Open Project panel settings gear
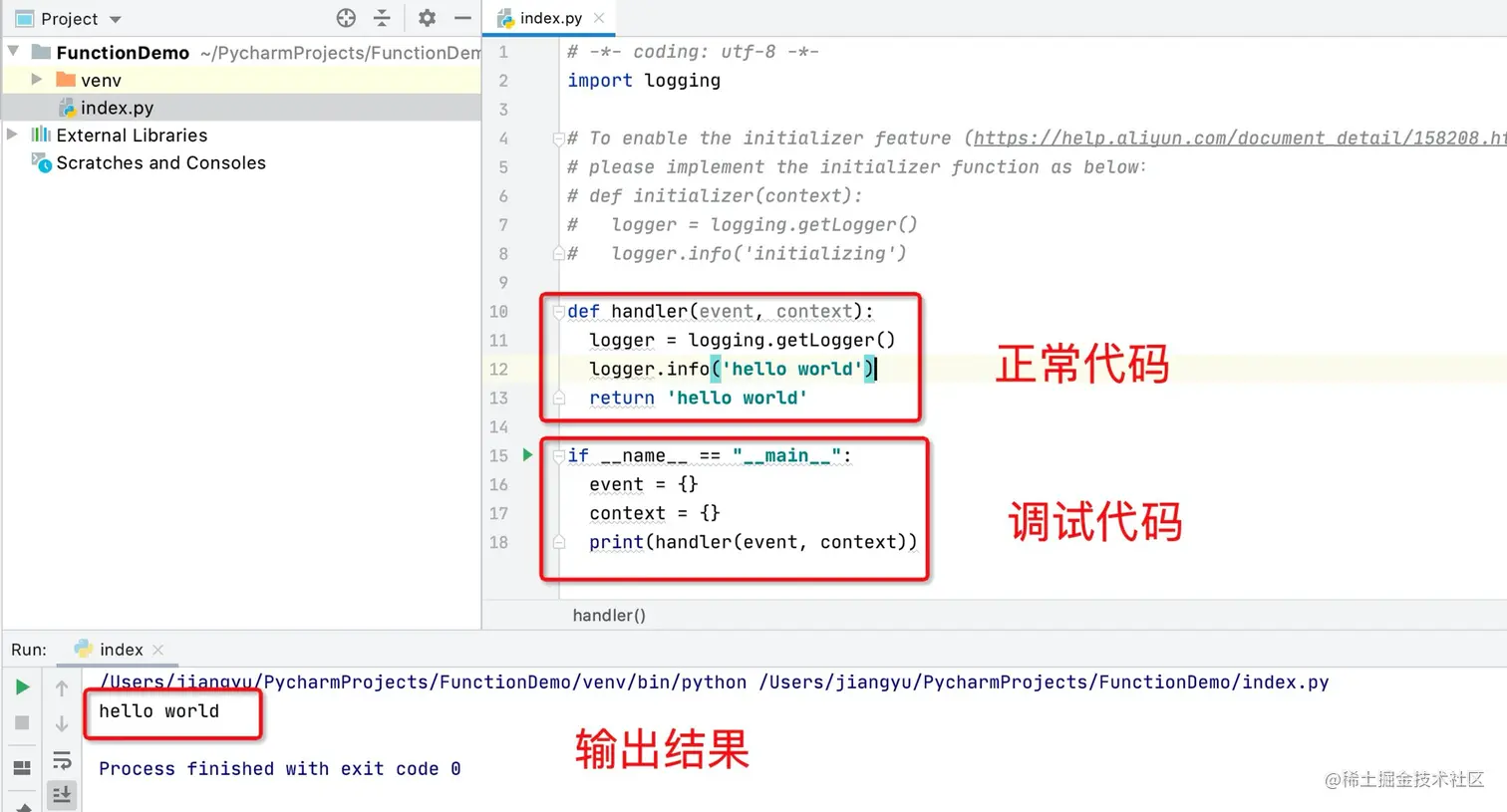1507x812 pixels. [427, 18]
